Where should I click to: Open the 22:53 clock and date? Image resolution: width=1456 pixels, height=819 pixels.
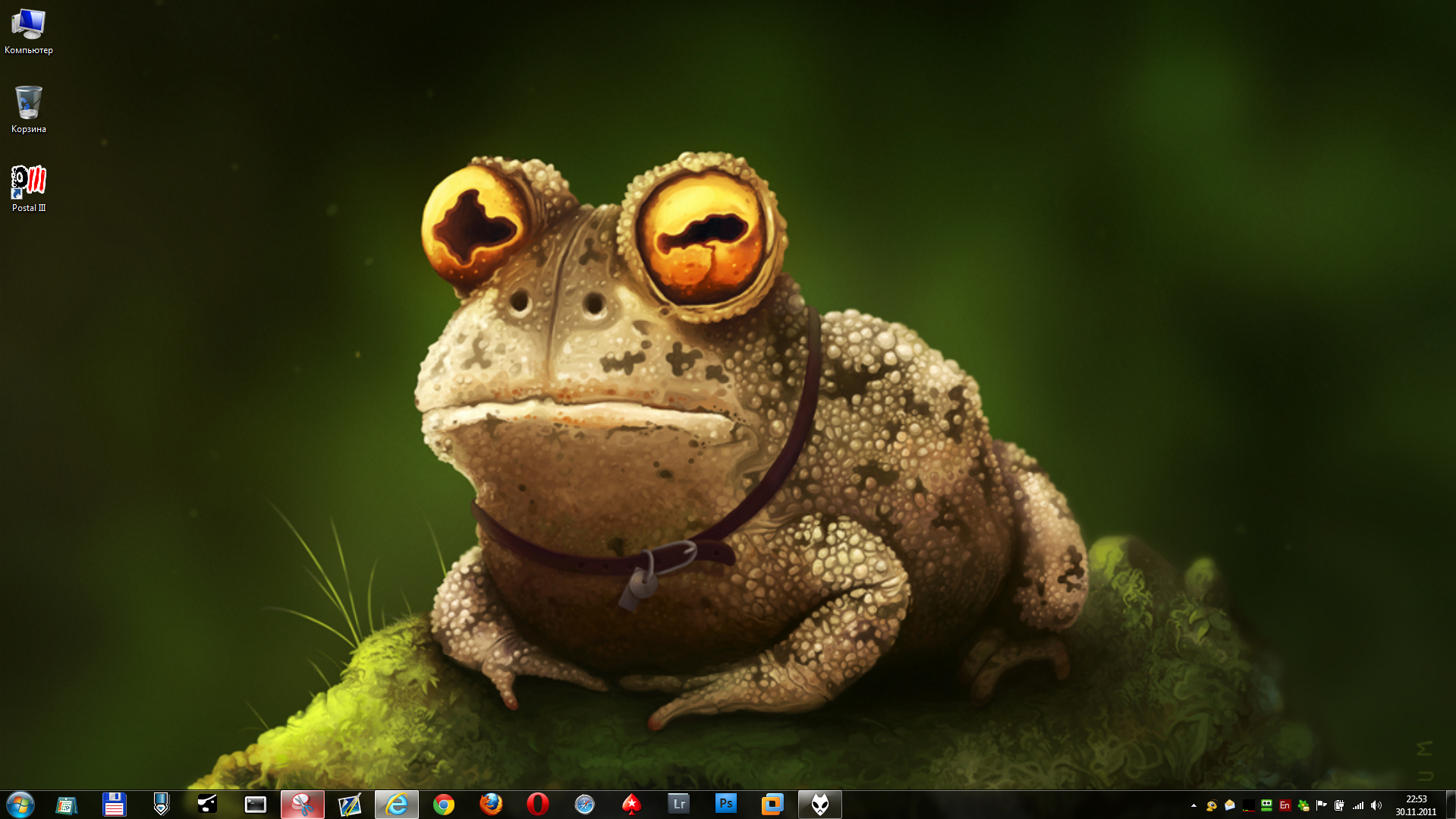pyautogui.click(x=1416, y=805)
